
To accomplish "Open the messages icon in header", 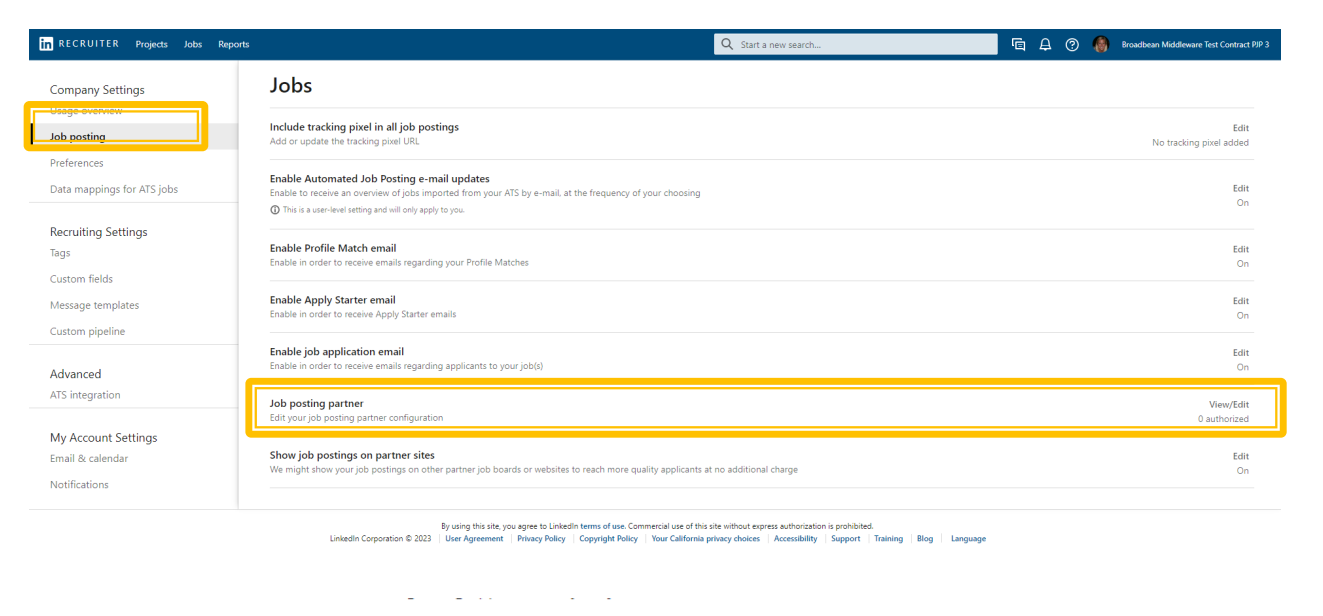I will tap(1018, 45).
